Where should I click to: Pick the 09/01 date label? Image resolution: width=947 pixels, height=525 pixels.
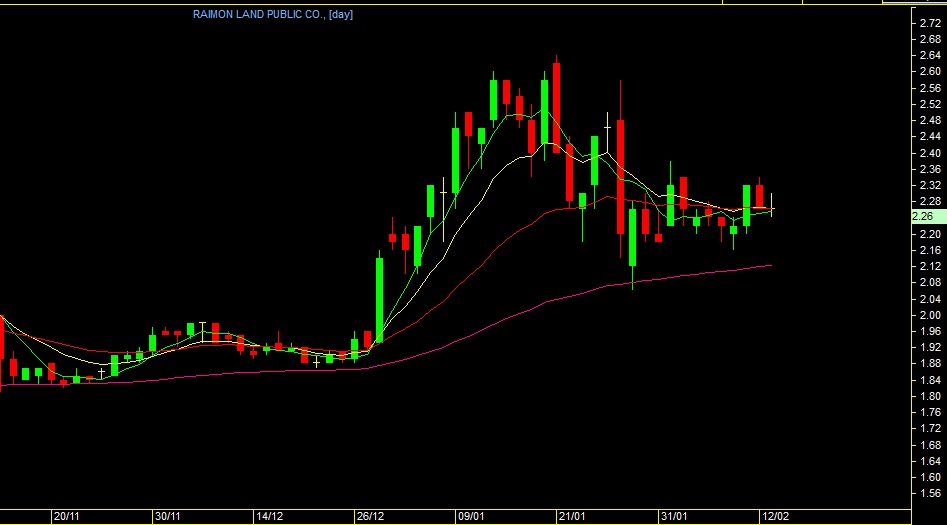tap(471, 517)
